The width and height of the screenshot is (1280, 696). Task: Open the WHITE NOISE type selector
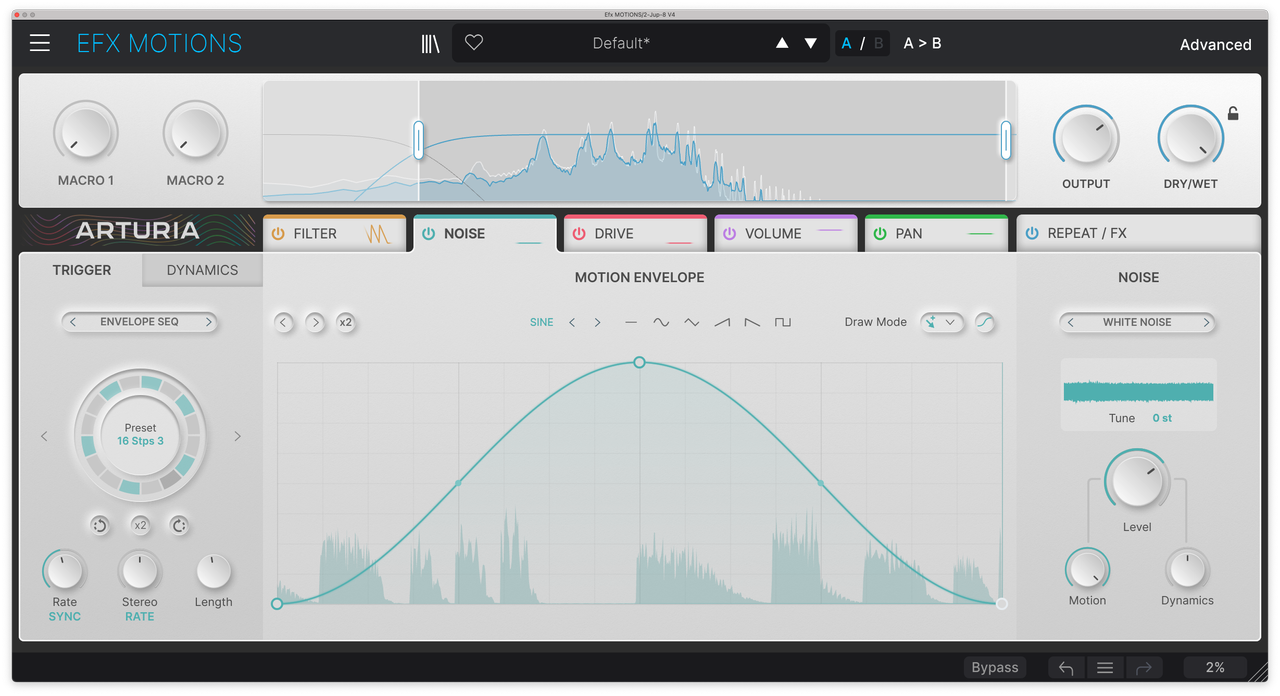click(x=1138, y=322)
